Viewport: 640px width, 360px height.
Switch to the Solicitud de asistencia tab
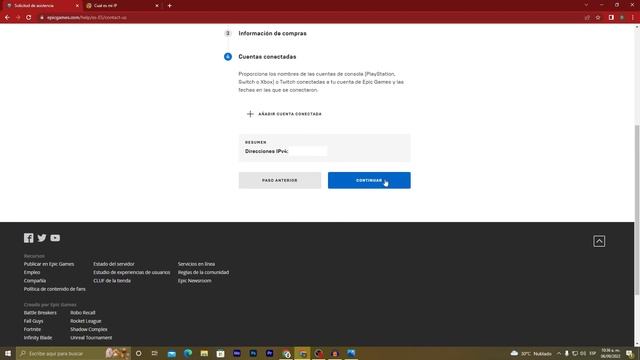[41, 6]
